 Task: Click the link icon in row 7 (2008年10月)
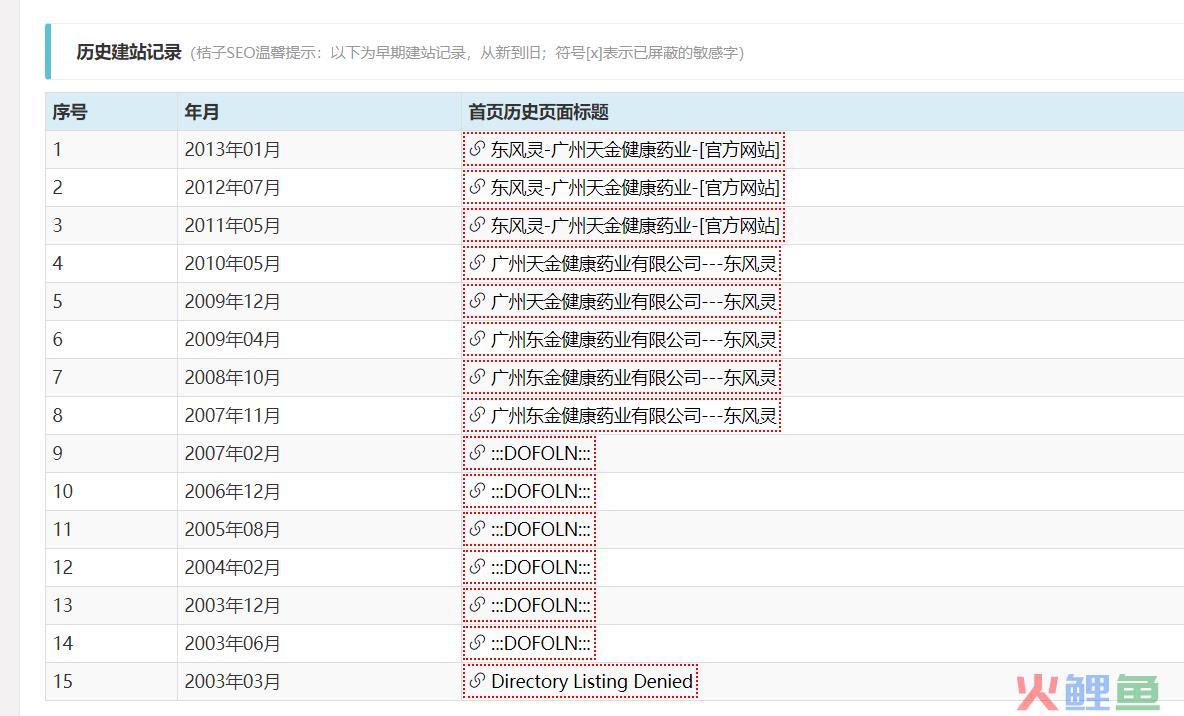coord(476,376)
